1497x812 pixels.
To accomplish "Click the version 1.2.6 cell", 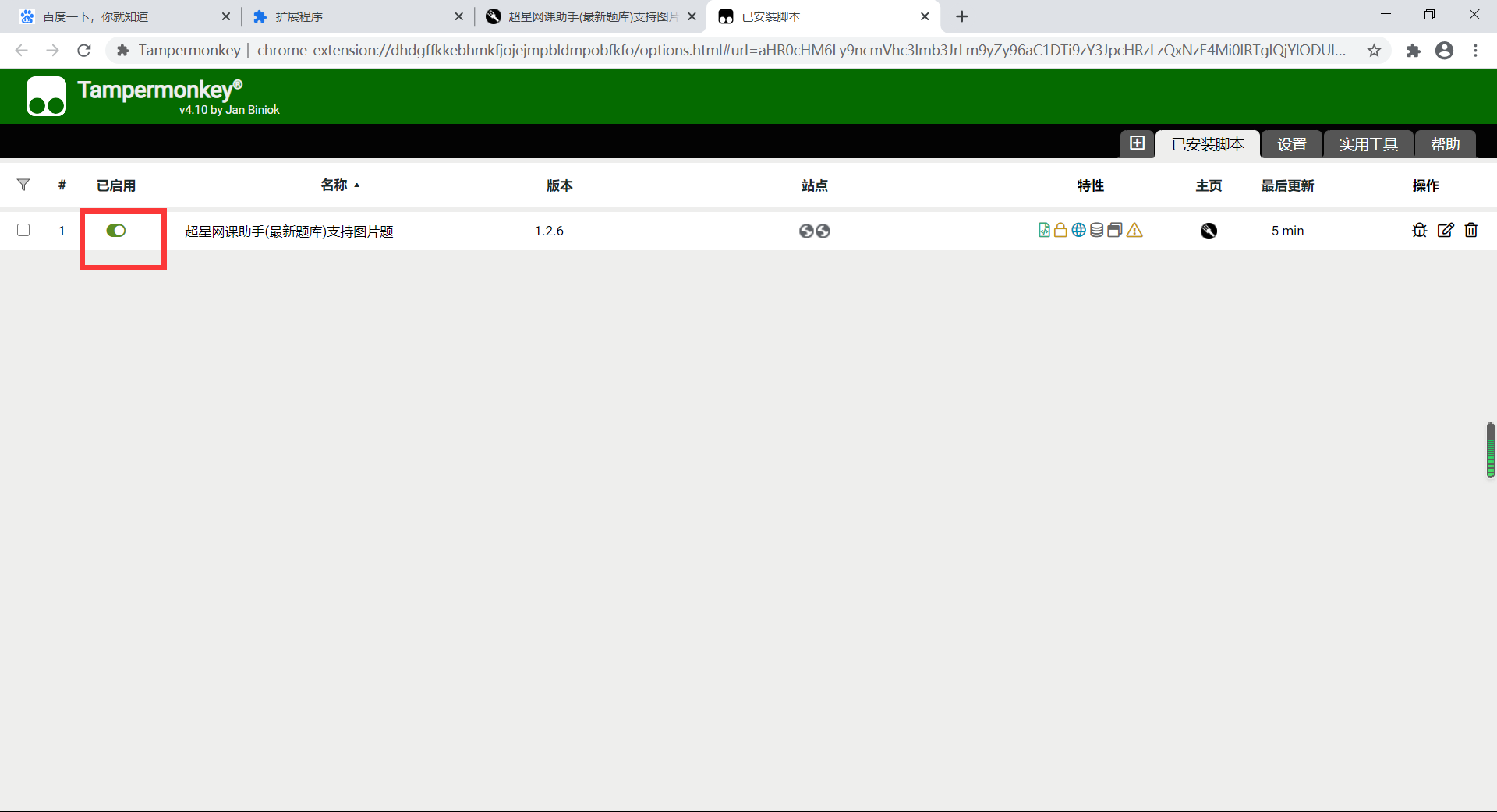I will (549, 231).
